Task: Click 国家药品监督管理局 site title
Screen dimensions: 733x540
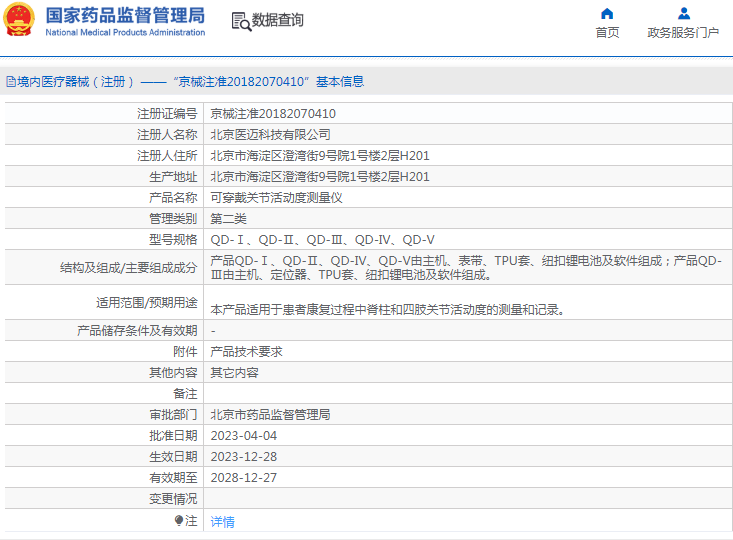Action: click(x=125, y=15)
